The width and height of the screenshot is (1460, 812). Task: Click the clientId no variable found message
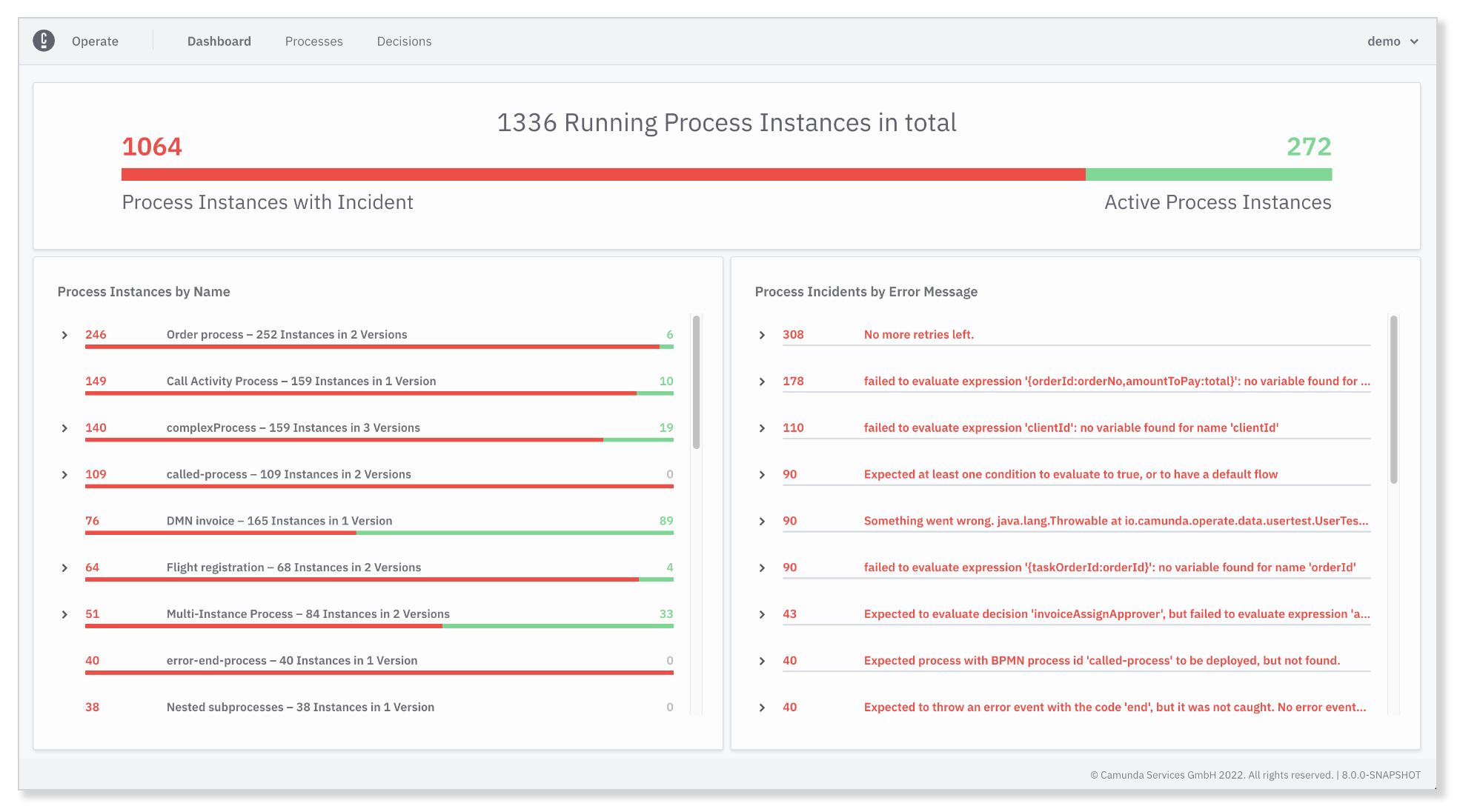(x=1071, y=427)
